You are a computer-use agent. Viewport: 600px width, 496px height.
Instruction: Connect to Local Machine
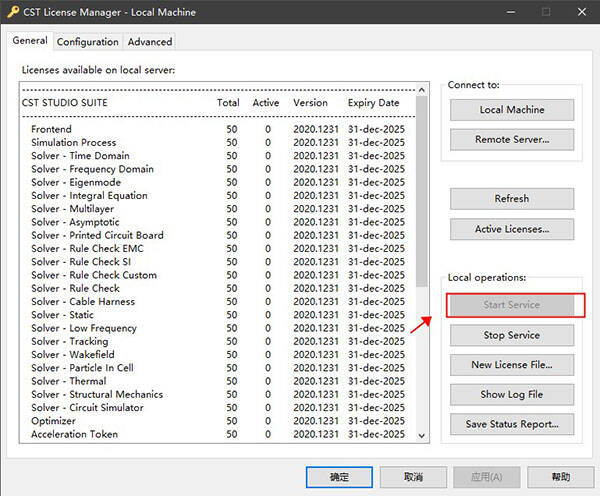pos(512,110)
